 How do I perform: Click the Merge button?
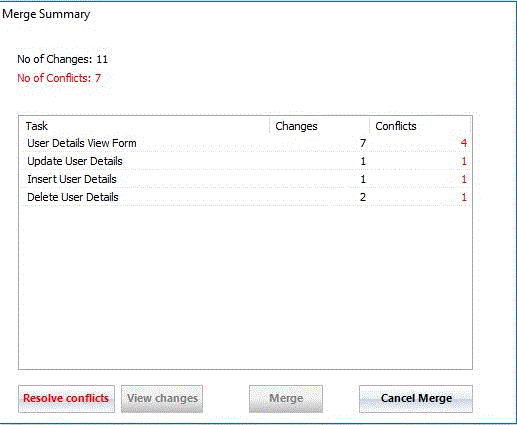tap(286, 399)
